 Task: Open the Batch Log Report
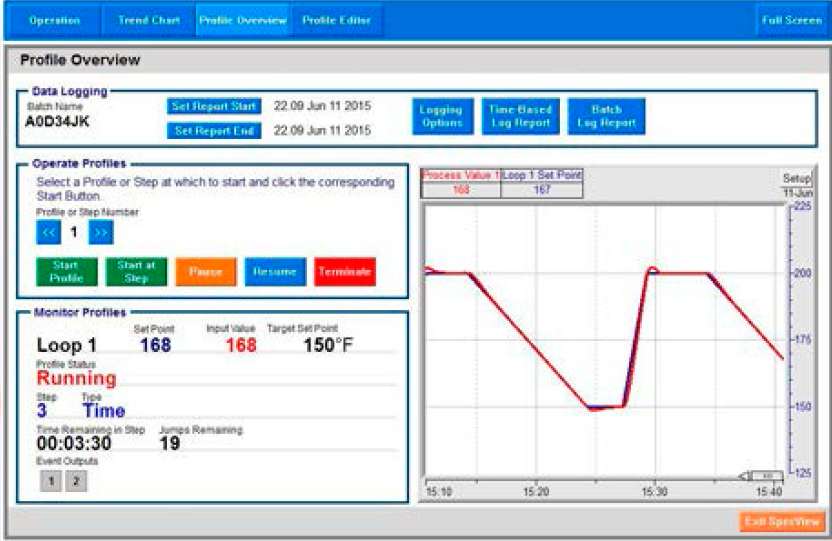[x=606, y=116]
